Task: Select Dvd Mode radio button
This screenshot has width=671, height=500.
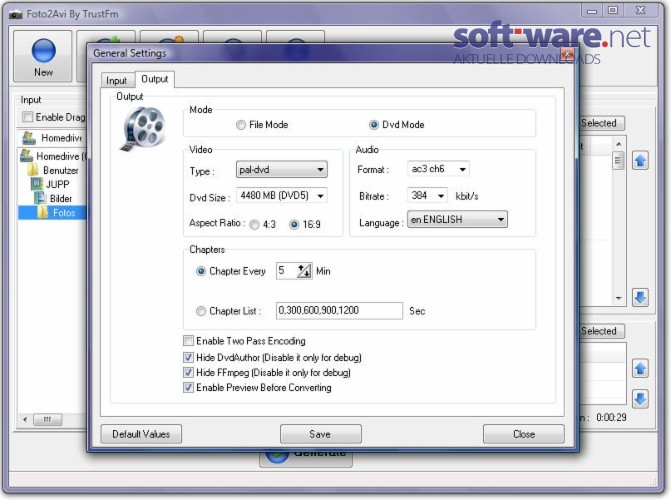Action: click(x=374, y=125)
